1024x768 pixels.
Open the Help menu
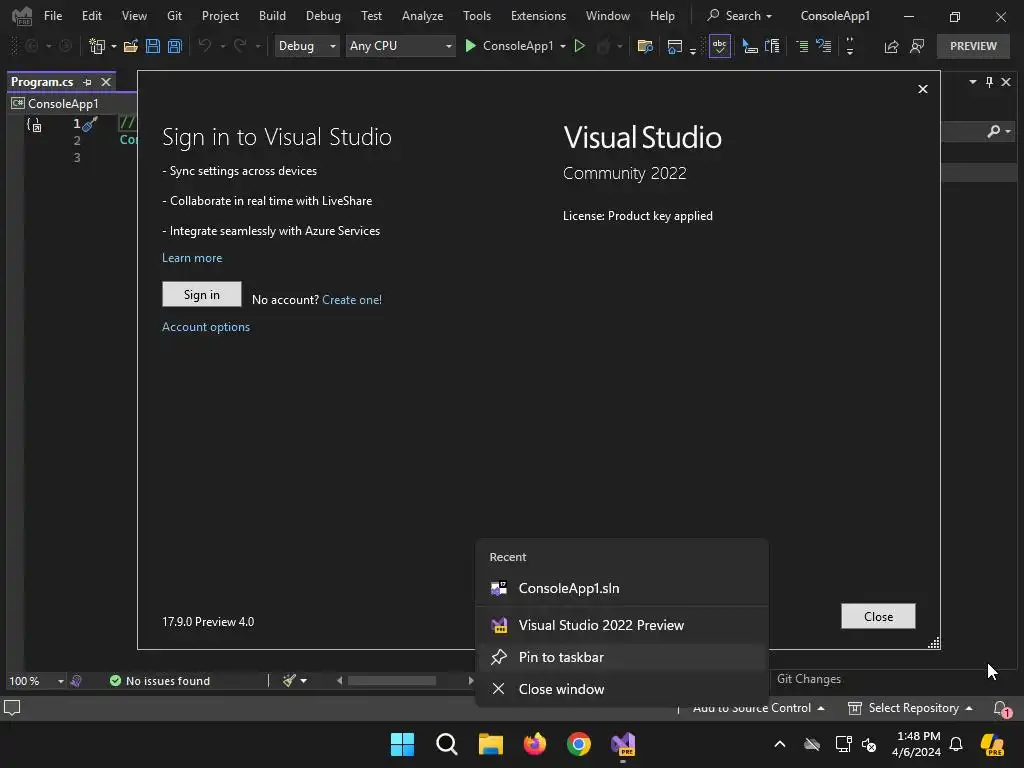tap(662, 16)
